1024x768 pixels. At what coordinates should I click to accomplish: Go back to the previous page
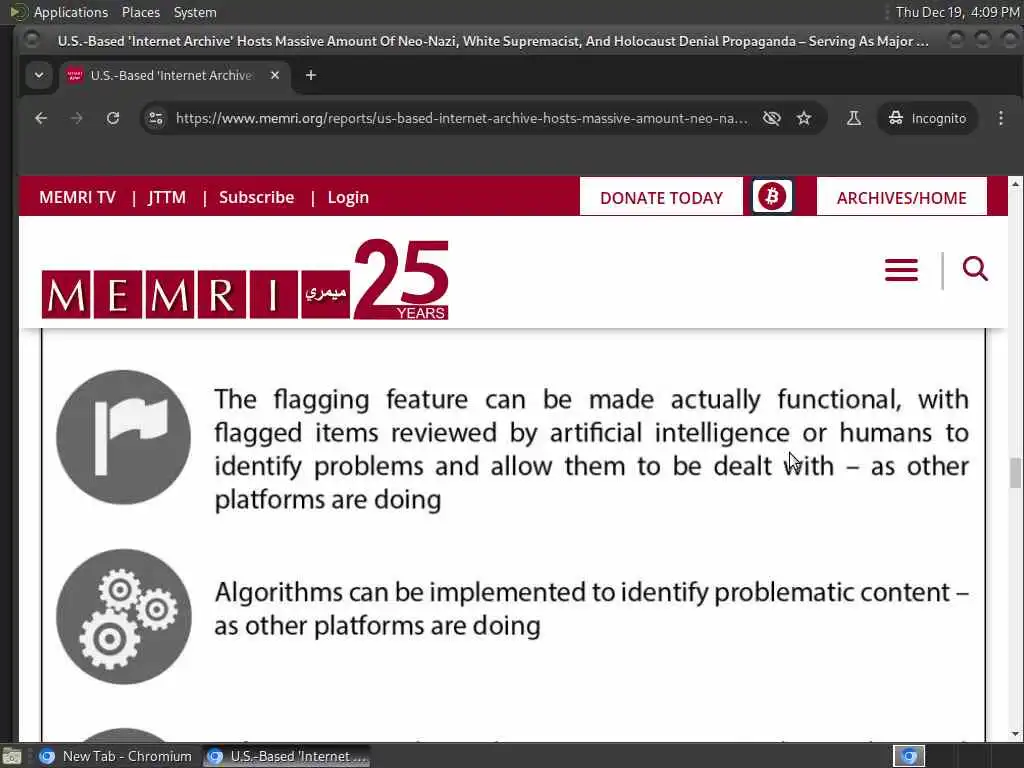[x=41, y=118]
